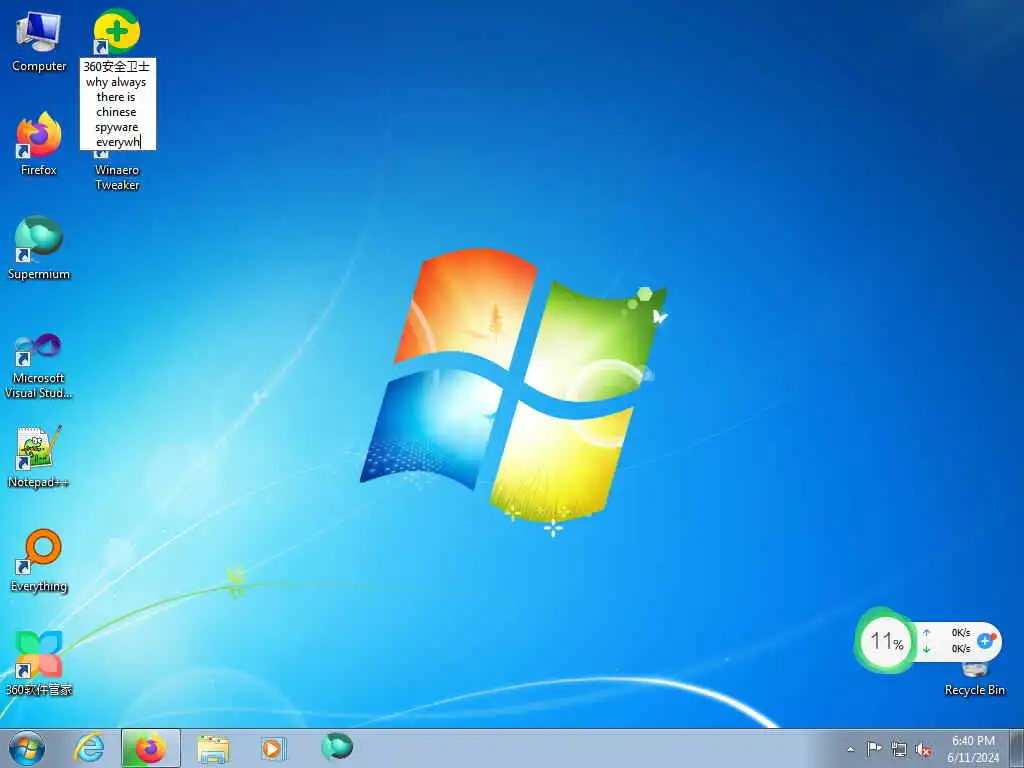Select the Supermium desktop shortcut

(x=39, y=248)
